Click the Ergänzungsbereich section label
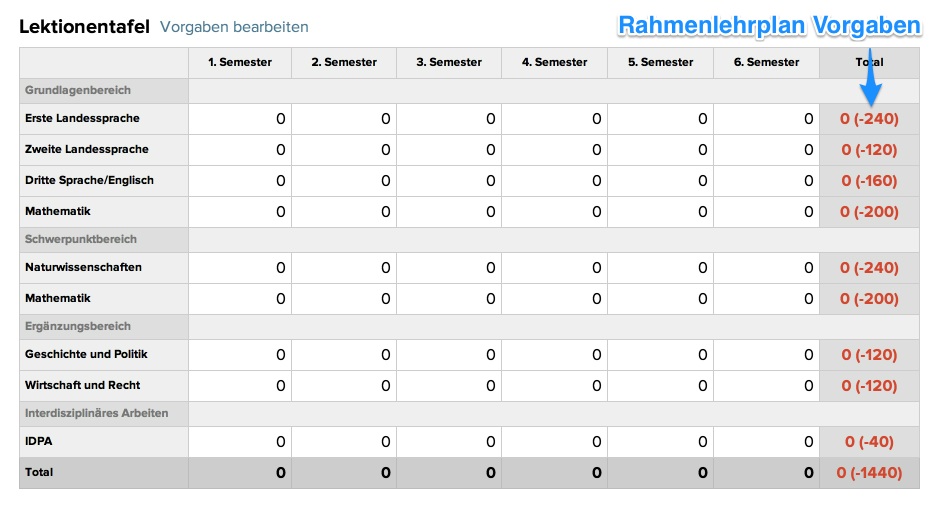Image resolution: width=938 pixels, height=510 pixels. tap(78, 326)
